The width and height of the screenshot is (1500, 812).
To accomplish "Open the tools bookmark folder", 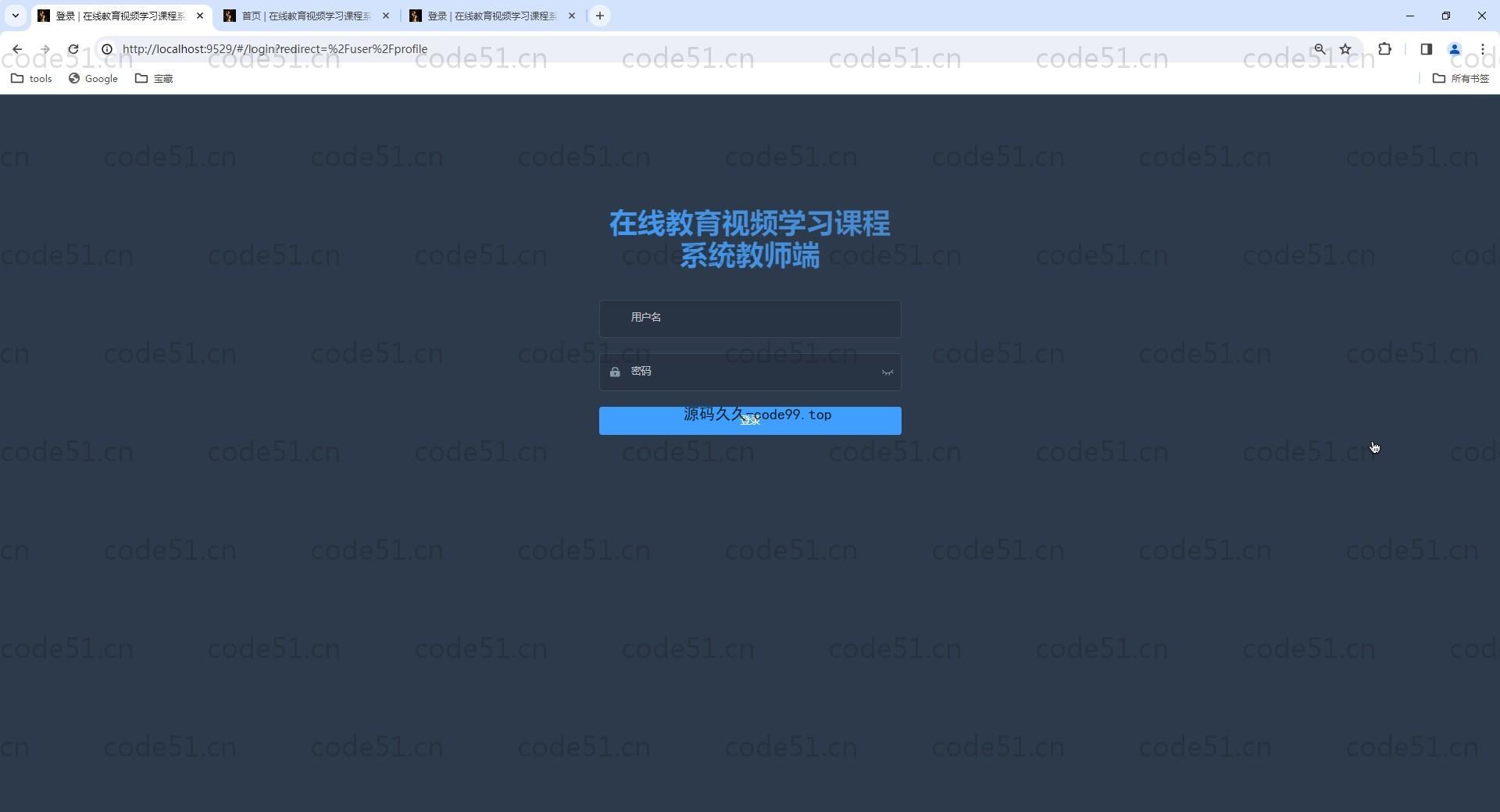I will 31,78.
